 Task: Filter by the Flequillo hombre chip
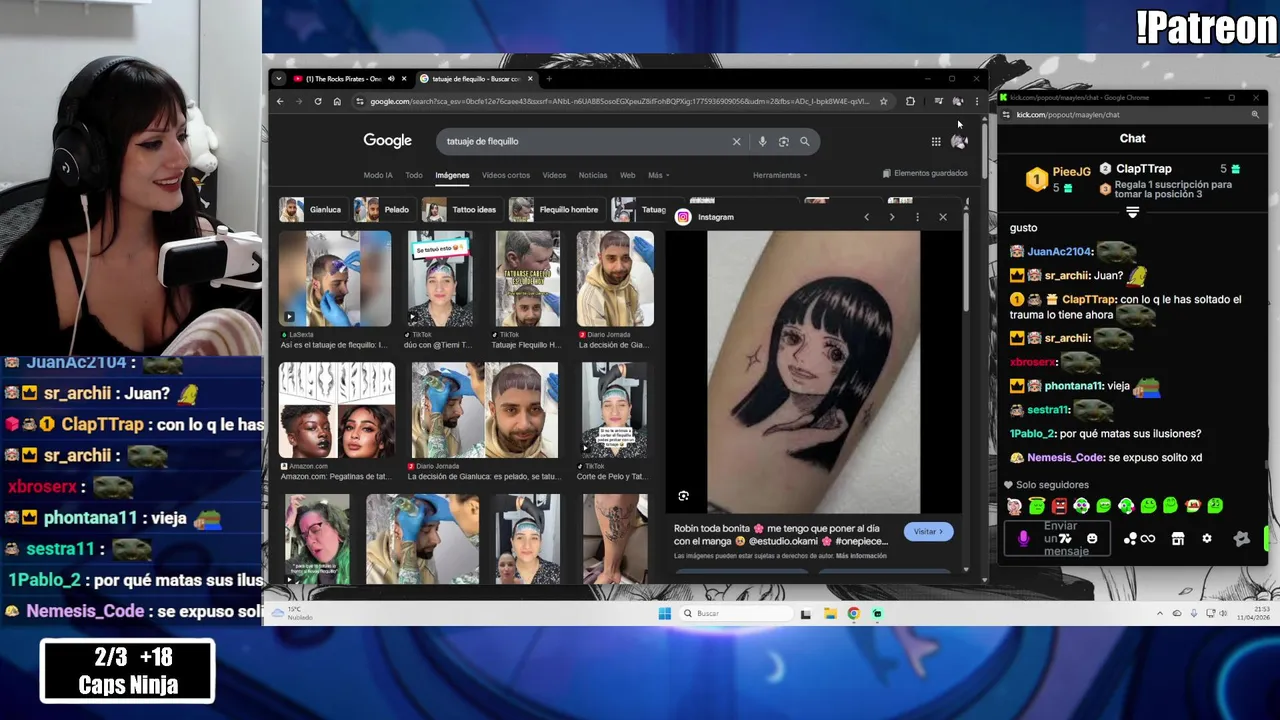pyautogui.click(x=555, y=210)
